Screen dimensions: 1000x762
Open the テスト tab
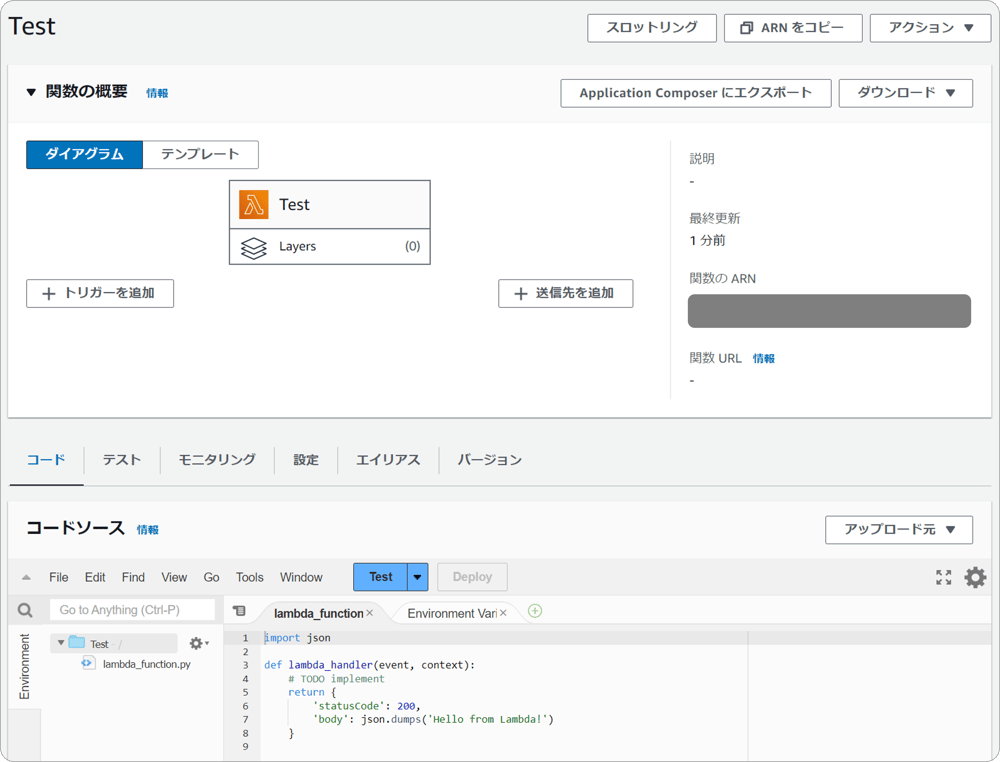122,460
